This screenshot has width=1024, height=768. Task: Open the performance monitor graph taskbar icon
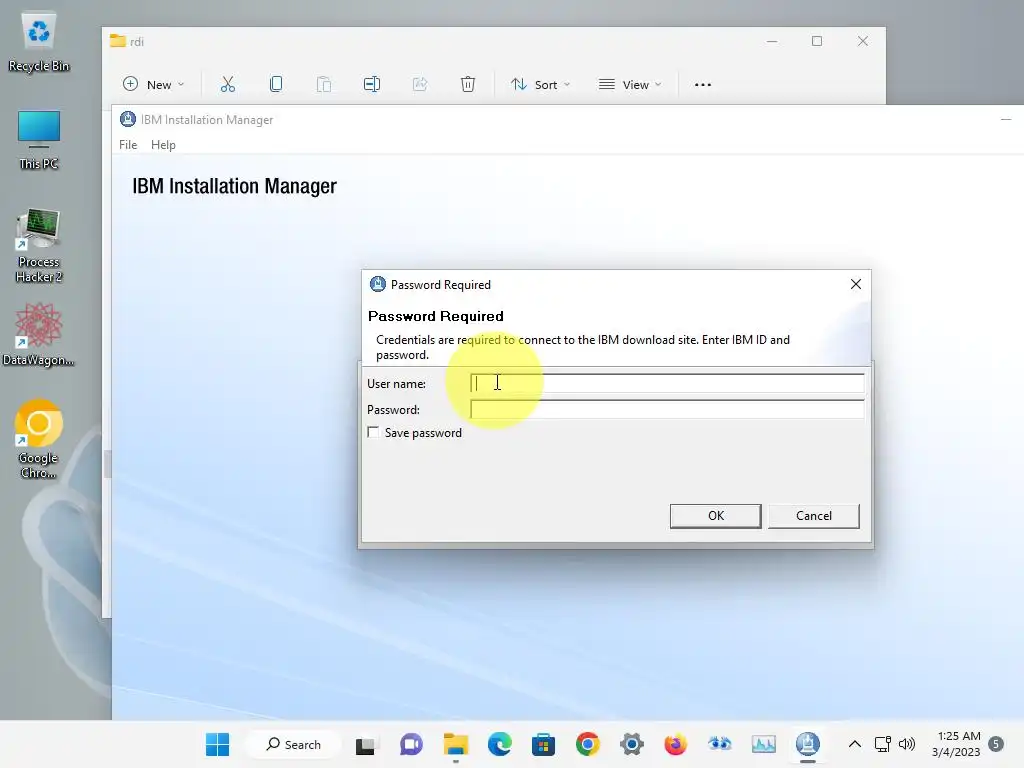[763, 744]
